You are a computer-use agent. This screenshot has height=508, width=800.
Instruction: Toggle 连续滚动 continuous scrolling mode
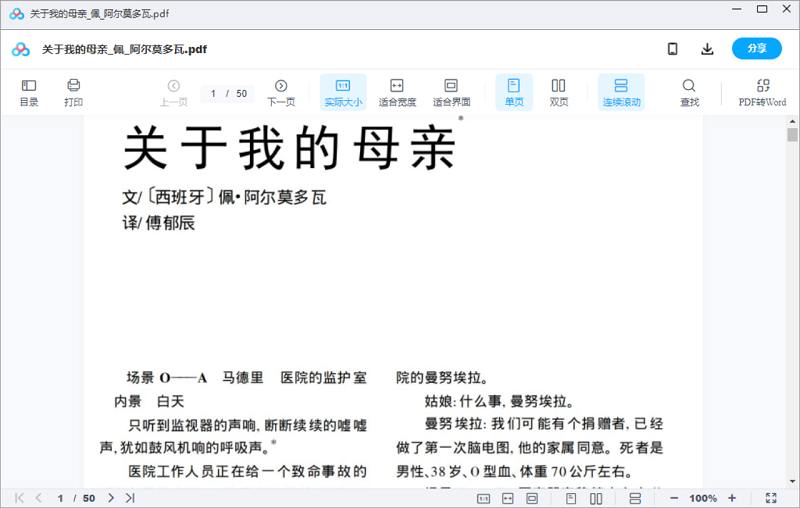pyautogui.click(x=621, y=92)
